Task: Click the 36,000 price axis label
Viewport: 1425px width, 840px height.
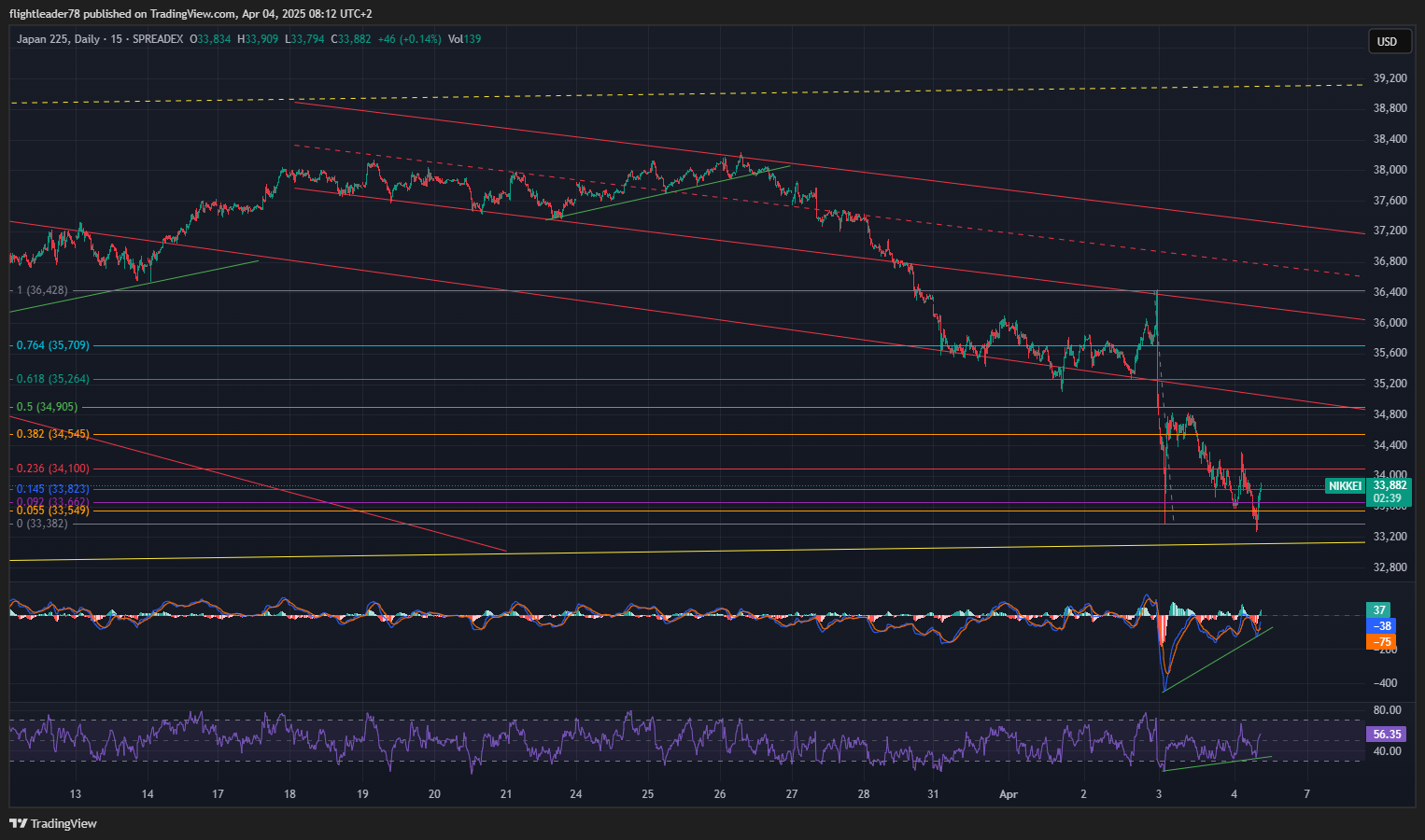Action: pyautogui.click(x=1390, y=323)
